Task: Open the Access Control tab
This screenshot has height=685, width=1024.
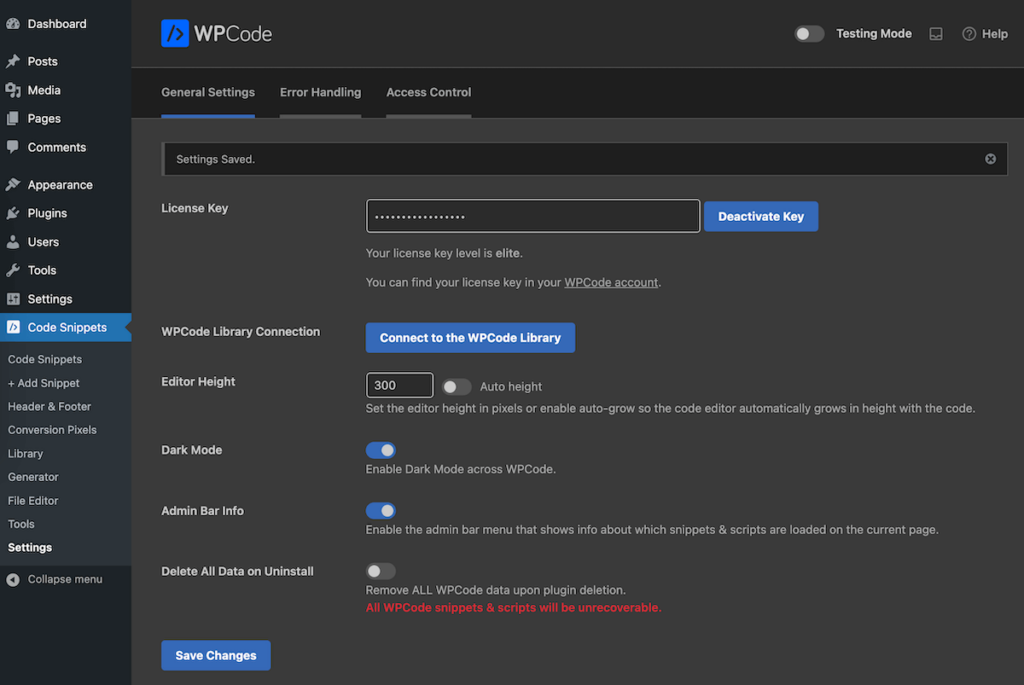Action: [428, 92]
